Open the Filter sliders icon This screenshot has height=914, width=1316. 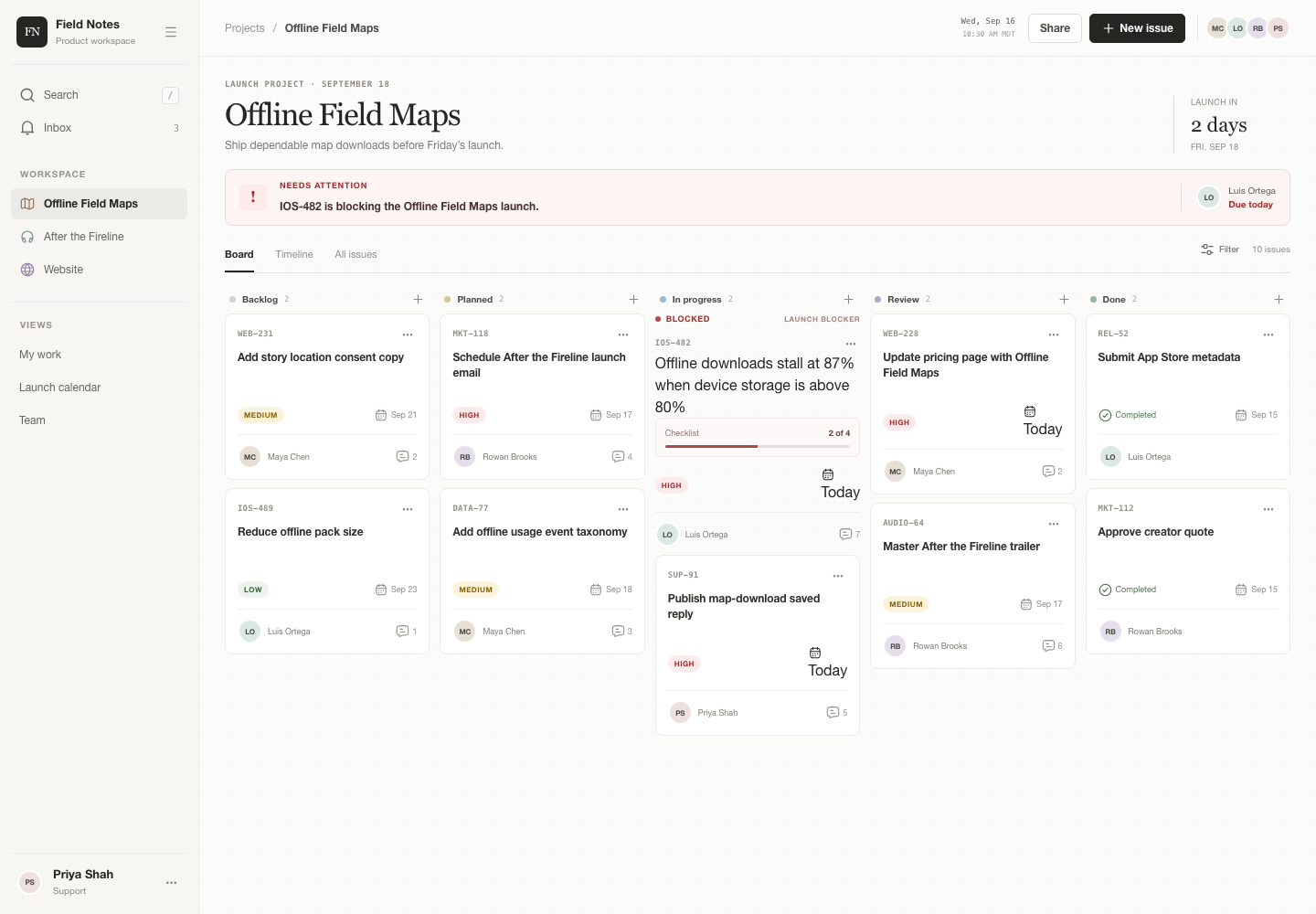[x=1207, y=250]
